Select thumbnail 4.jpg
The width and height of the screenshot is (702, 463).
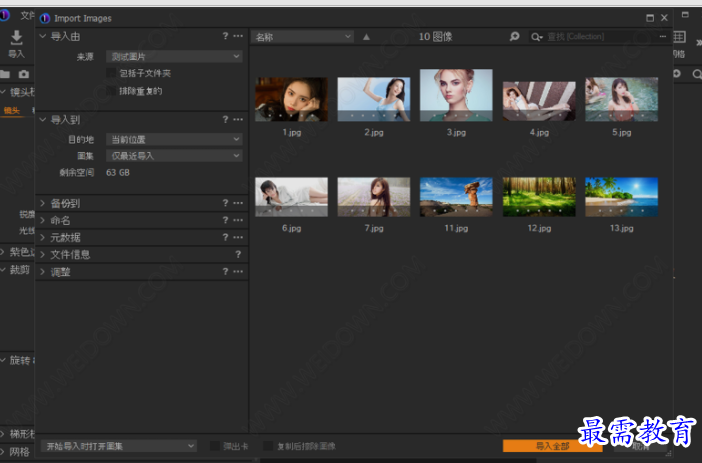[539, 101]
